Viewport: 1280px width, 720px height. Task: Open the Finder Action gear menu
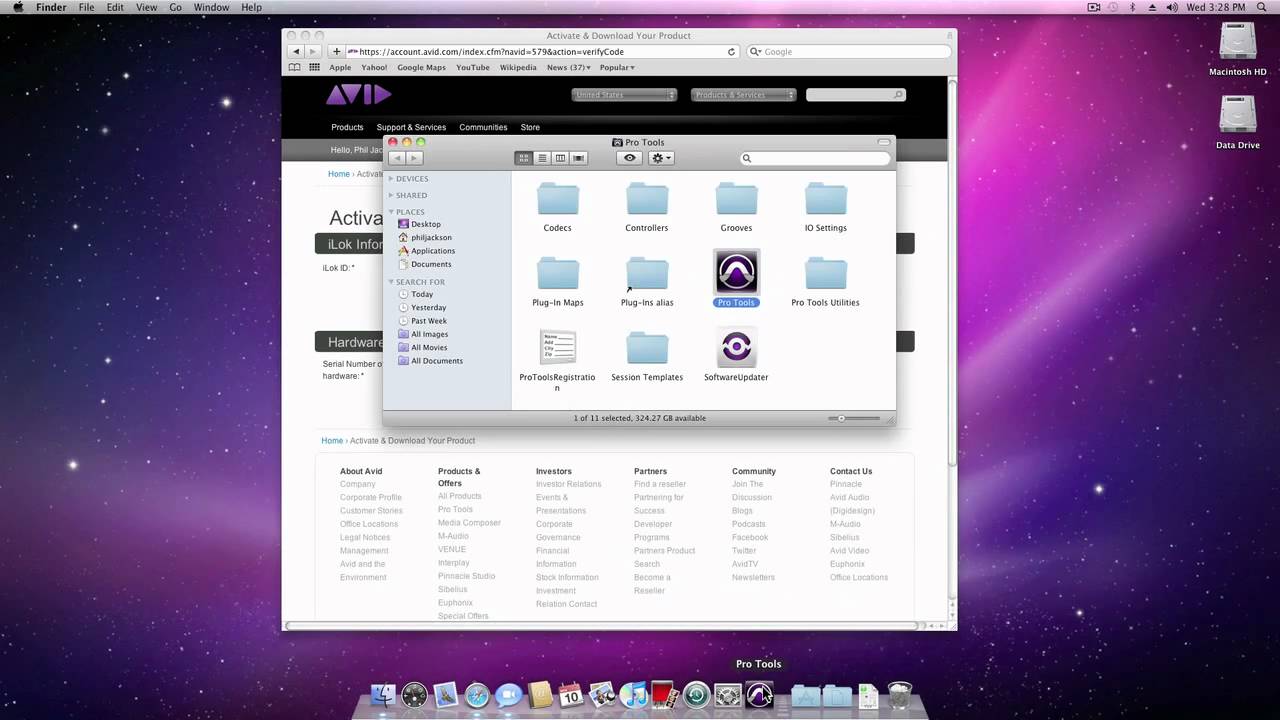661,158
